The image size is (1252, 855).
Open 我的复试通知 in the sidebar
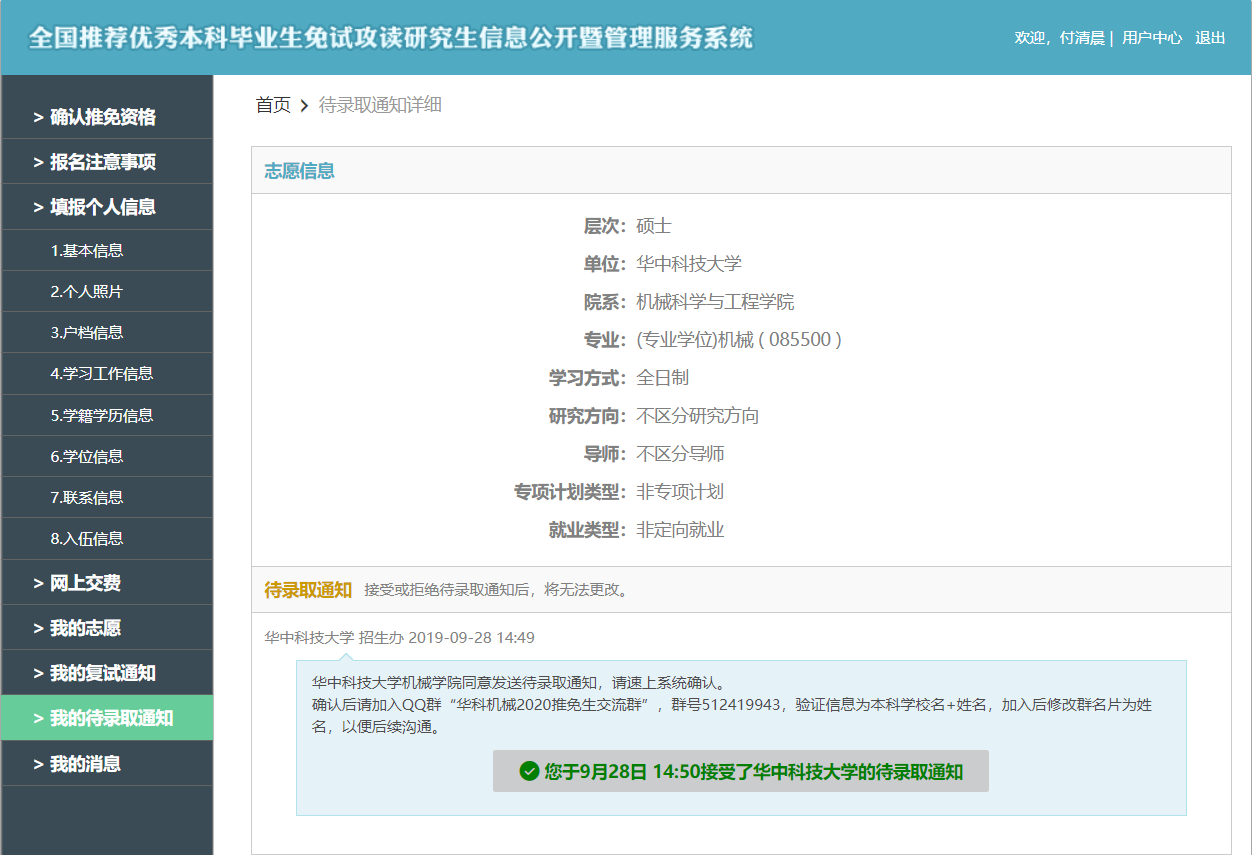pyautogui.click(x=102, y=673)
